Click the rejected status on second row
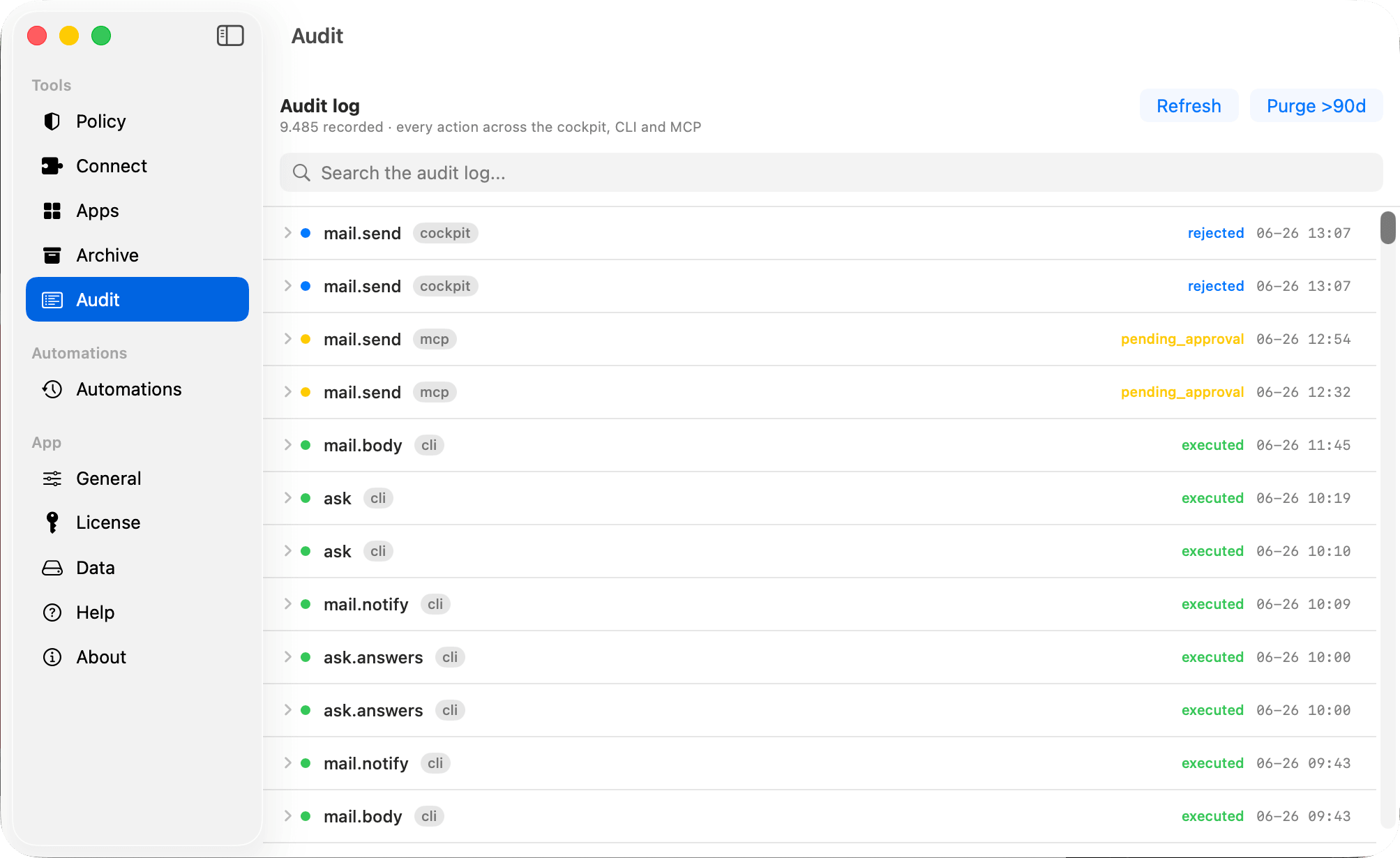Viewport: 1400px width, 858px height. click(x=1216, y=286)
